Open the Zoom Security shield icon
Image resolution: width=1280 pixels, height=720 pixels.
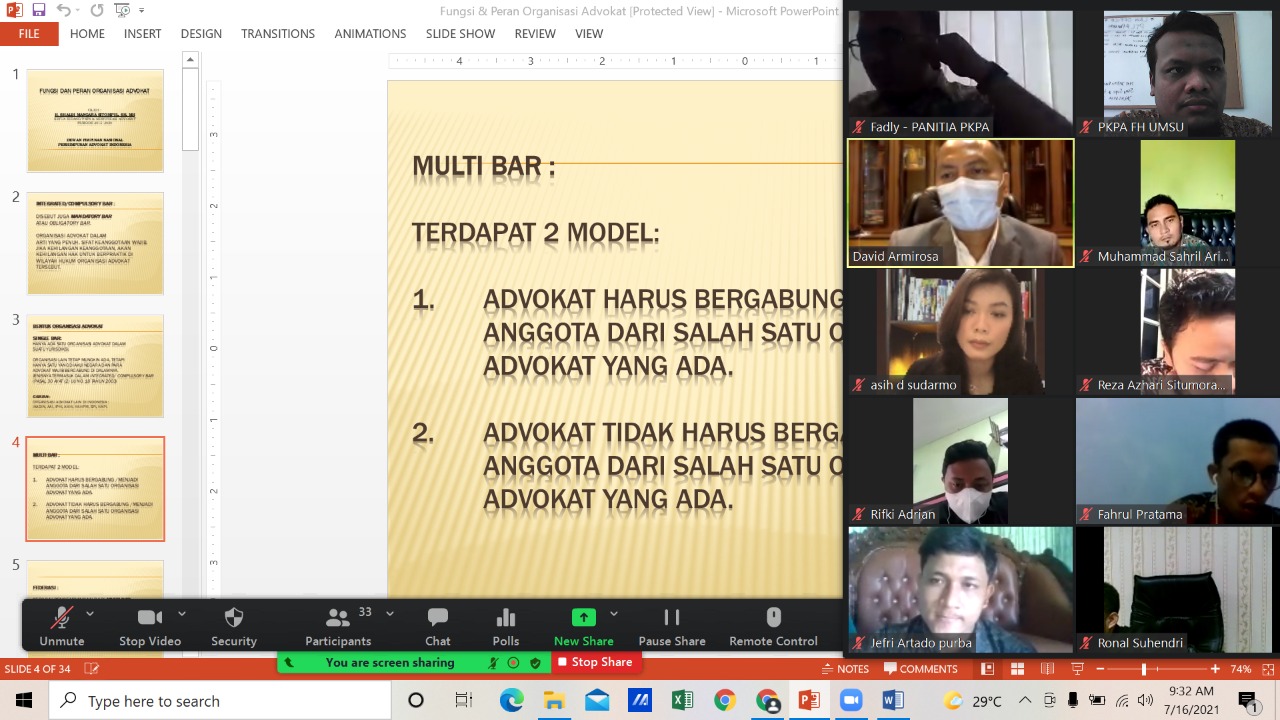pos(234,618)
